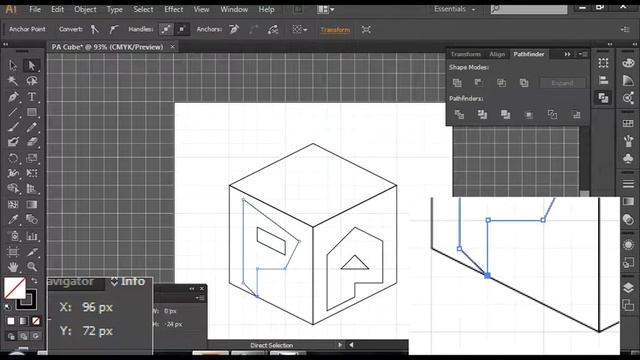Screen dimensions: 640x360
Task: Enable show handles for multiple anchor points
Action: point(166,29)
